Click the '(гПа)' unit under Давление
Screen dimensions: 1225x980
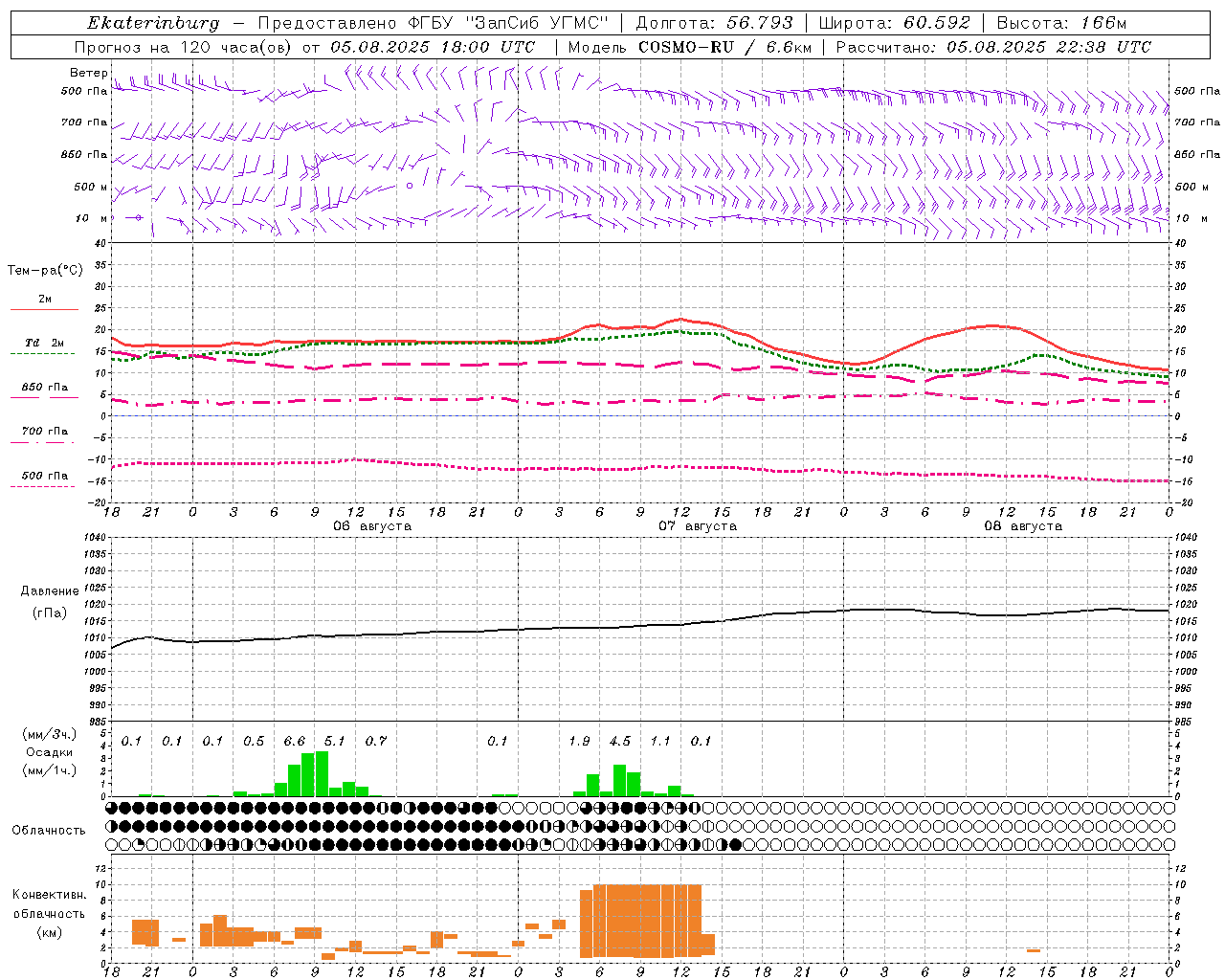(x=49, y=613)
